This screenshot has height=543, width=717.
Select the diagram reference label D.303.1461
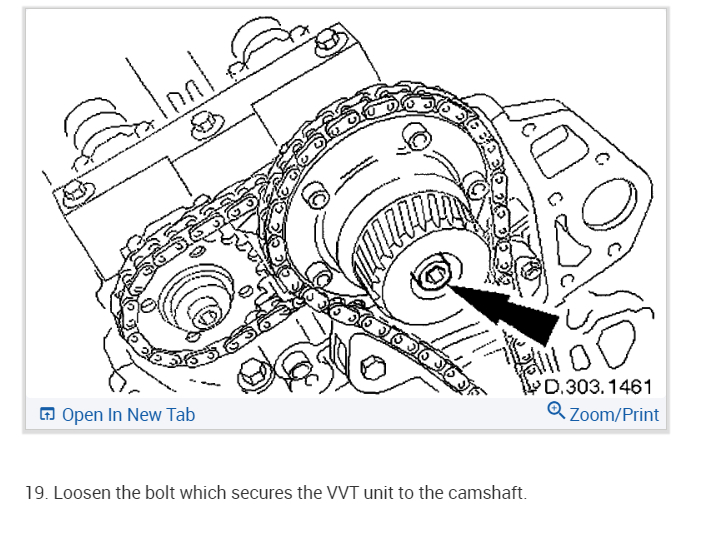click(598, 387)
